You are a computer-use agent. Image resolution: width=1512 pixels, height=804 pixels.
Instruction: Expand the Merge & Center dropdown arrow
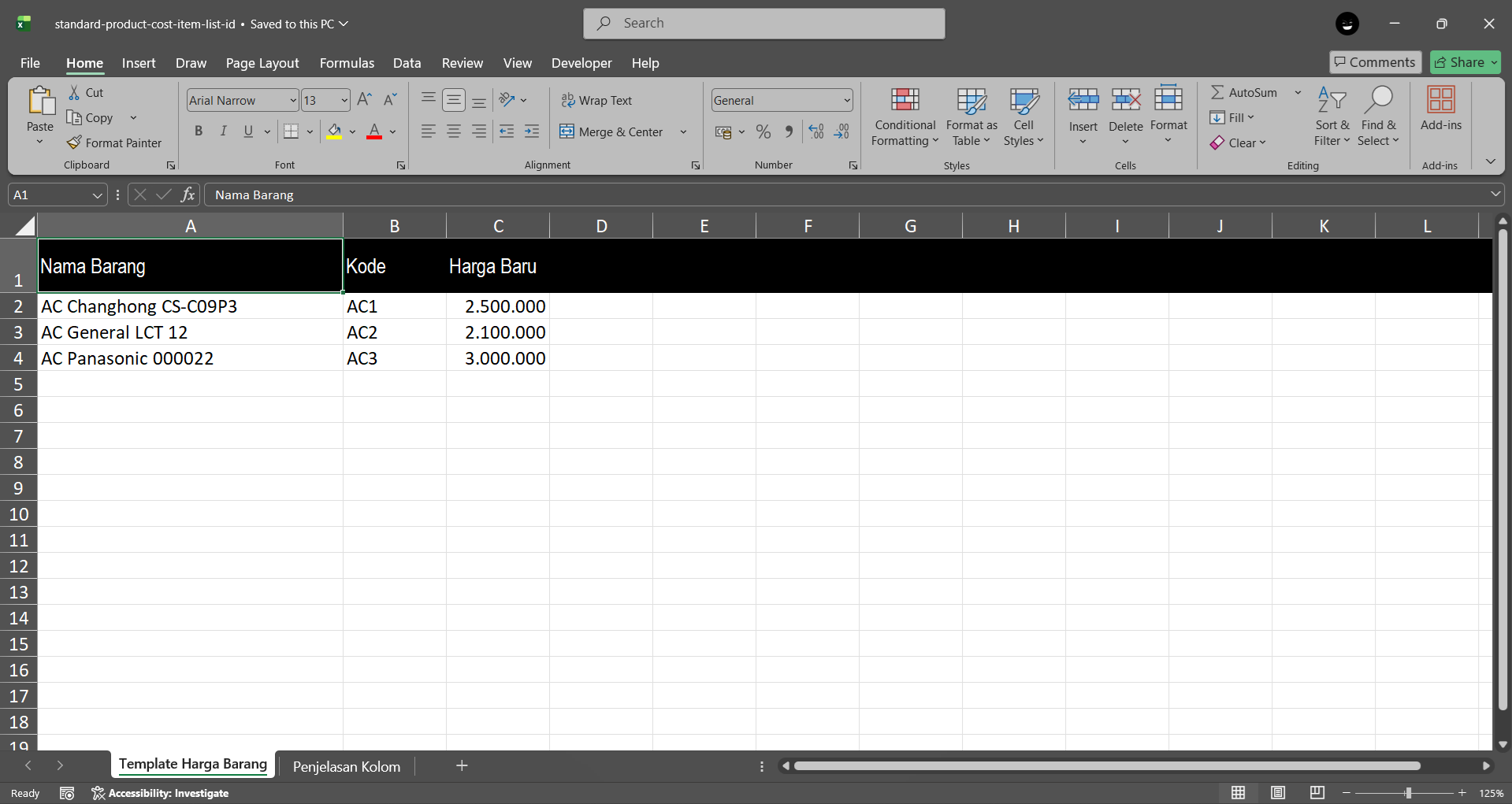[683, 132]
